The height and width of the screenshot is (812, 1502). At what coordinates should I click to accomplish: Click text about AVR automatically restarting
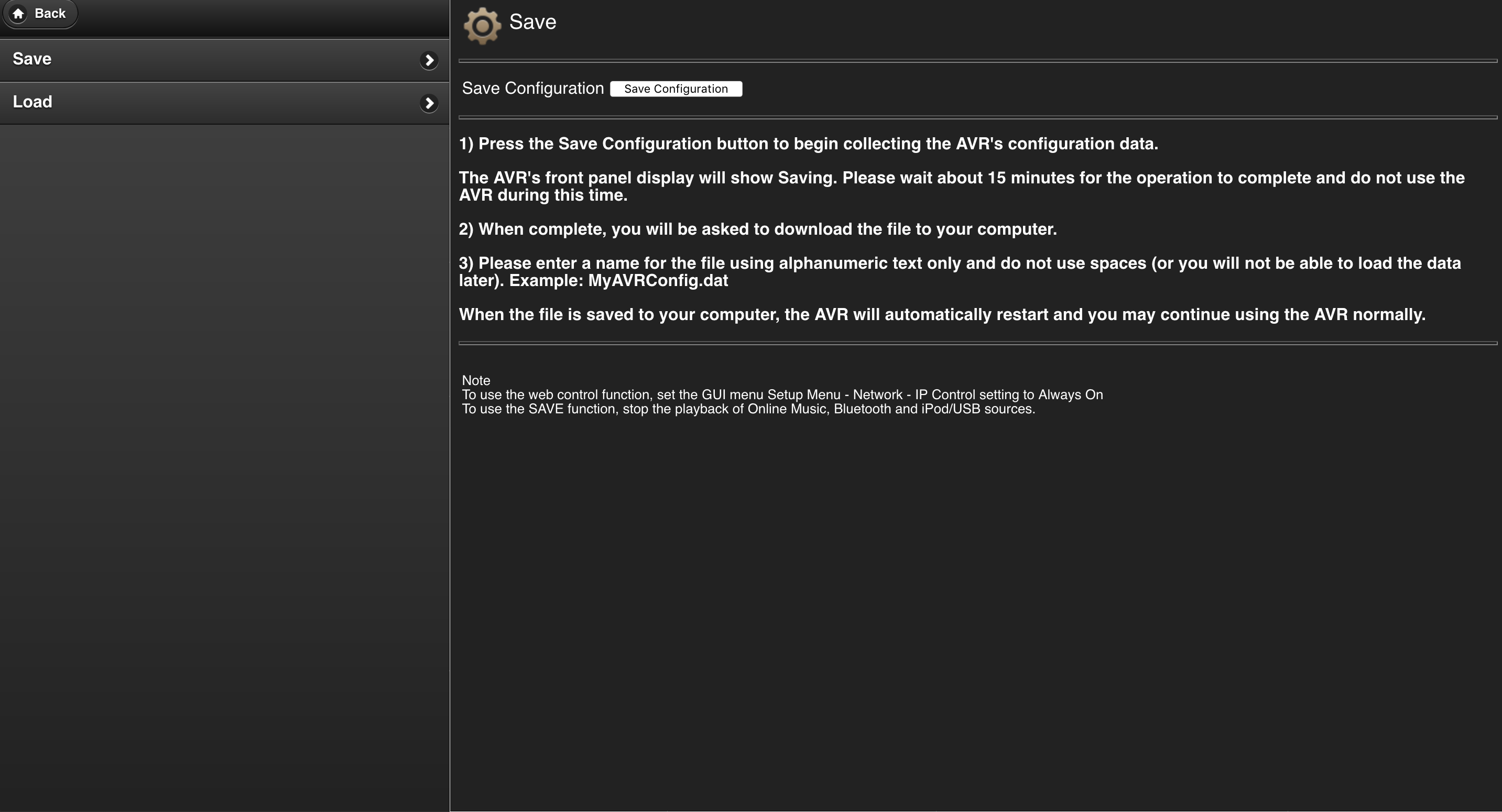click(x=942, y=315)
